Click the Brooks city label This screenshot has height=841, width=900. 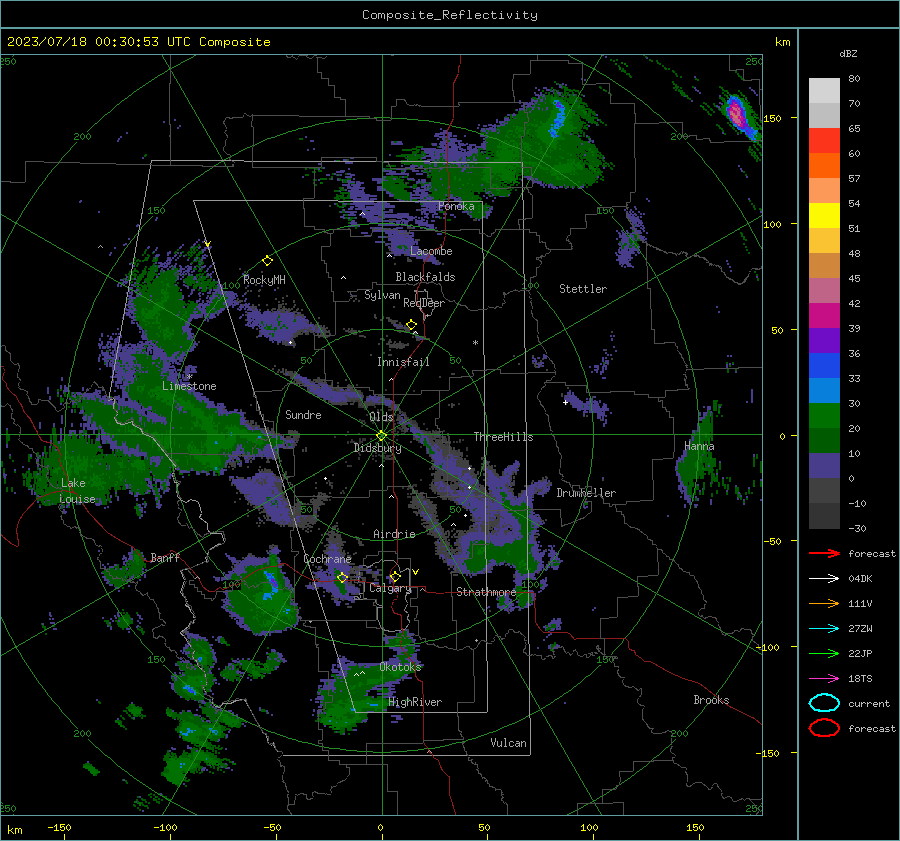pyautogui.click(x=711, y=700)
